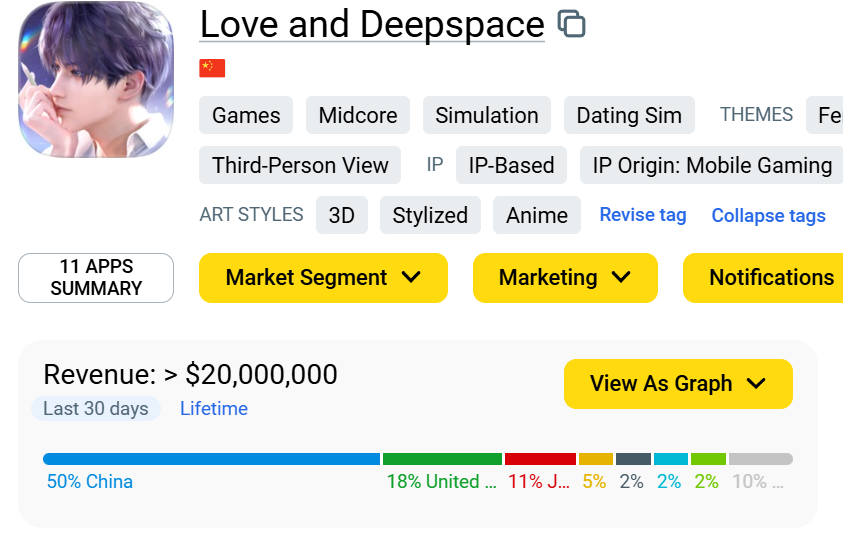Image resolution: width=843 pixels, height=553 pixels.
Task: Open the Love and Deepspace app icon
Action: click(x=96, y=80)
